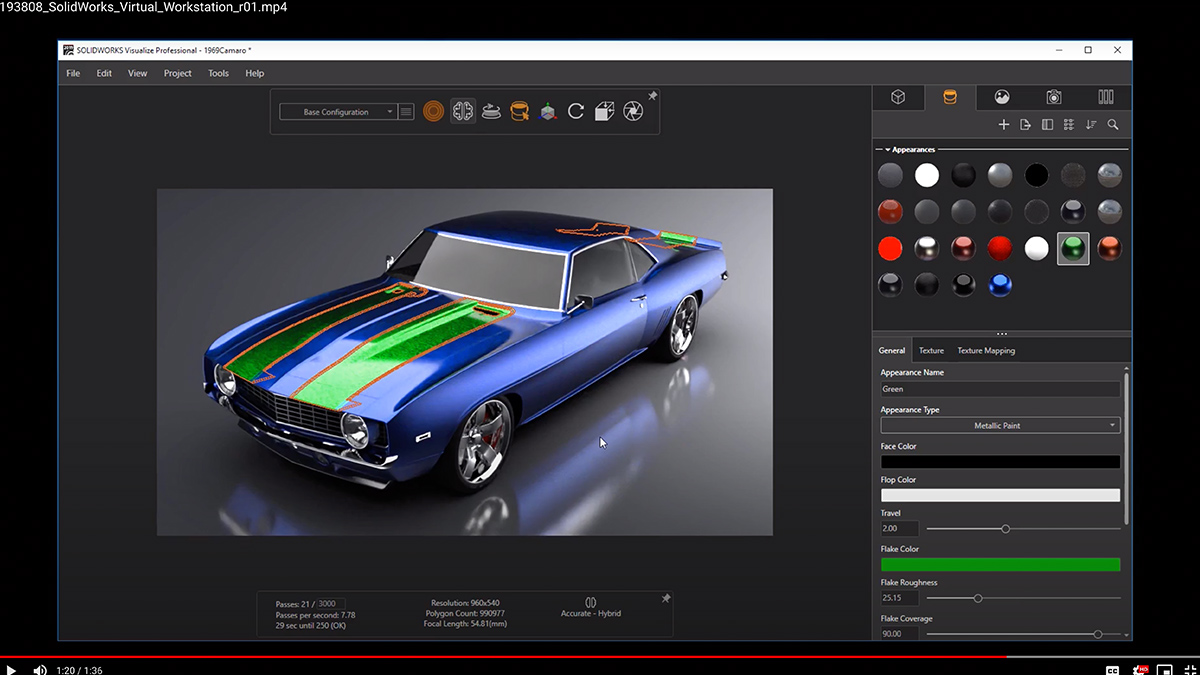1200x675 pixels.
Task: Open the camera aperture render icon
Action: click(633, 112)
